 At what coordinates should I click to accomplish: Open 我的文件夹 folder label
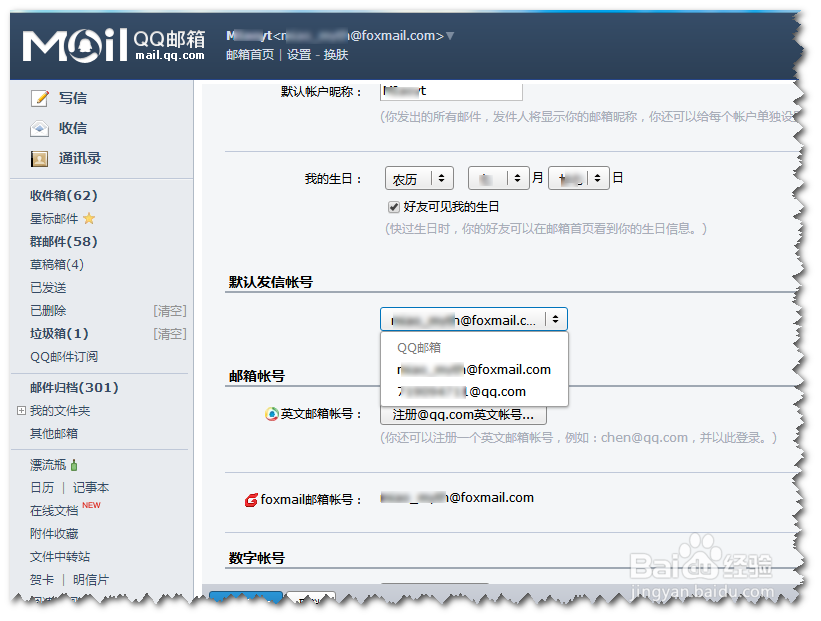[x=60, y=411]
